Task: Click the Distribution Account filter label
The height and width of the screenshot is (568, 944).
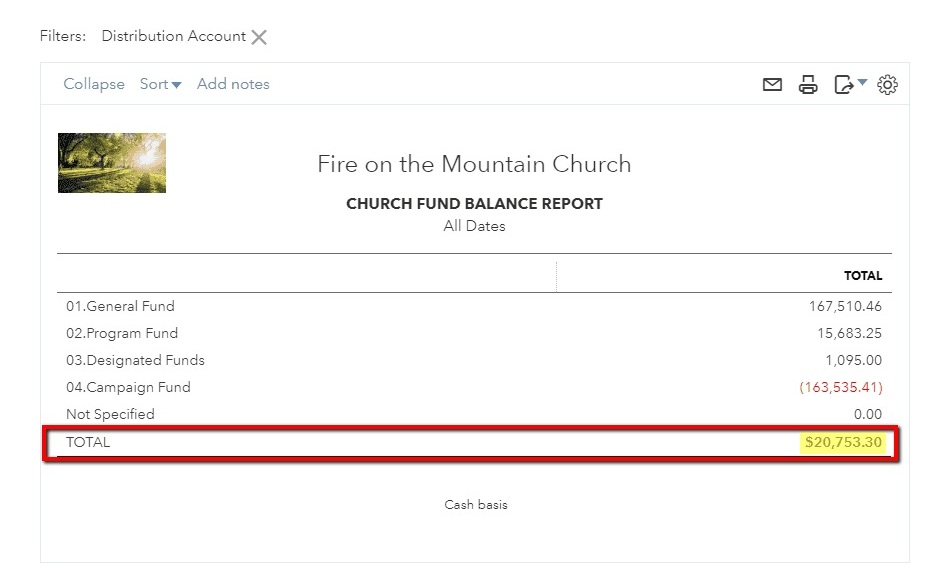Action: tap(173, 36)
